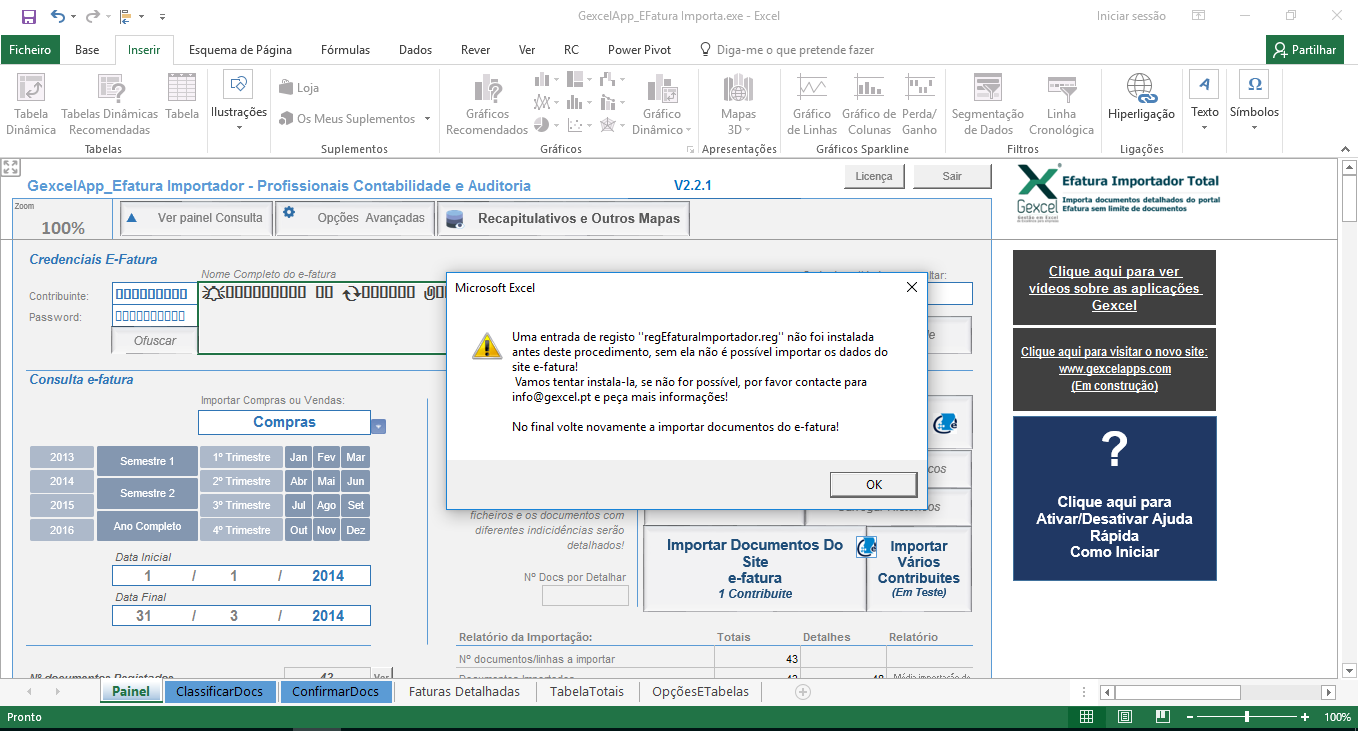The width and height of the screenshot is (1358, 731).
Task: Adjust the zoom slider in status bar
Action: (x=1247, y=717)
